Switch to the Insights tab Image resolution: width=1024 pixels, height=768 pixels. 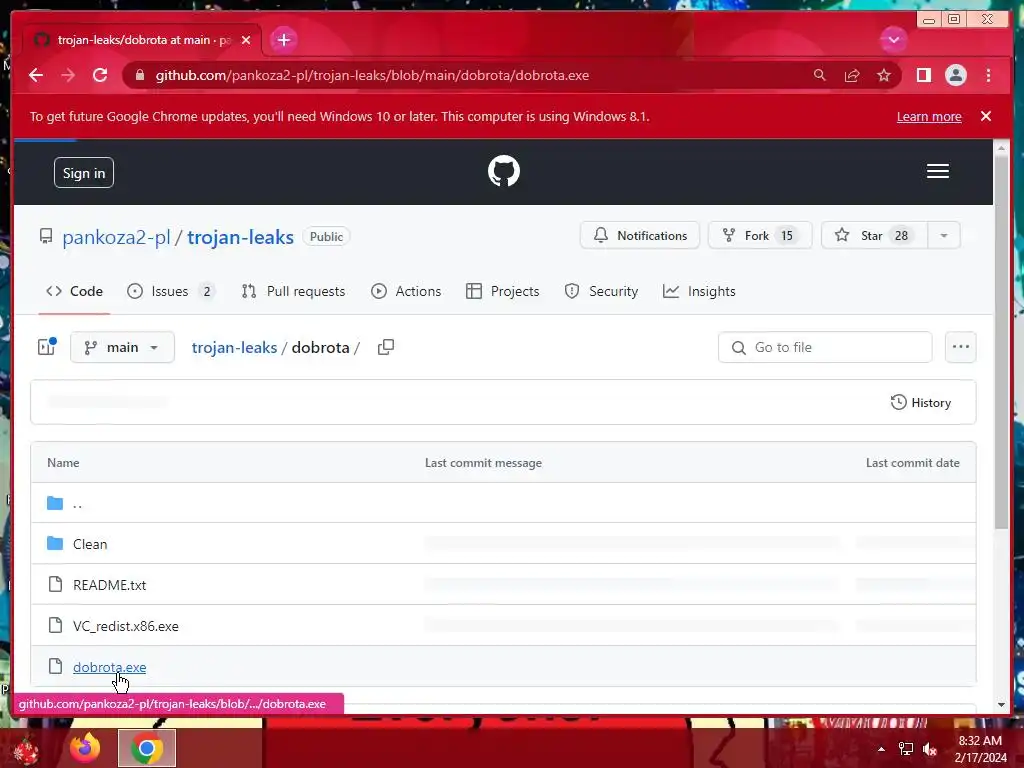pos(699,291)
